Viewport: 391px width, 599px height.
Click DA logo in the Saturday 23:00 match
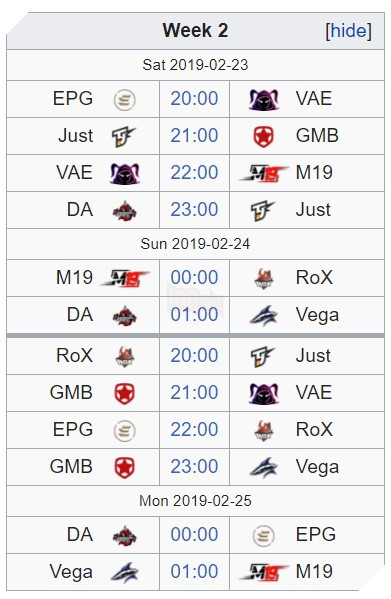[x=124, y=210]
